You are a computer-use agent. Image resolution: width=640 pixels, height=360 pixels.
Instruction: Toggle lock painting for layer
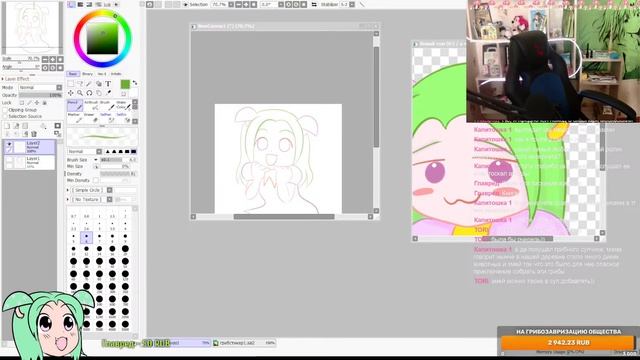pyautogui.click(x=29, y=103)
